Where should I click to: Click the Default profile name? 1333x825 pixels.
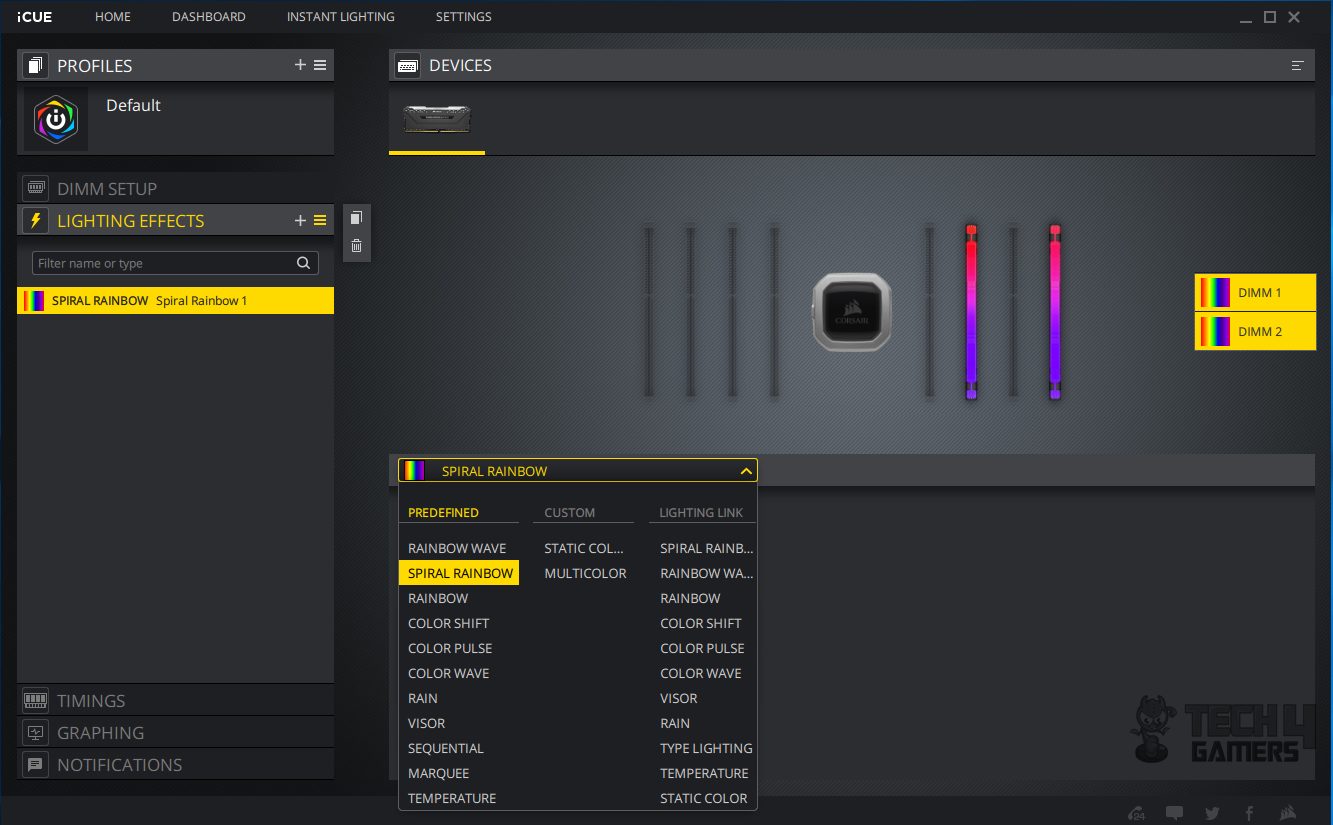[133, 105]
